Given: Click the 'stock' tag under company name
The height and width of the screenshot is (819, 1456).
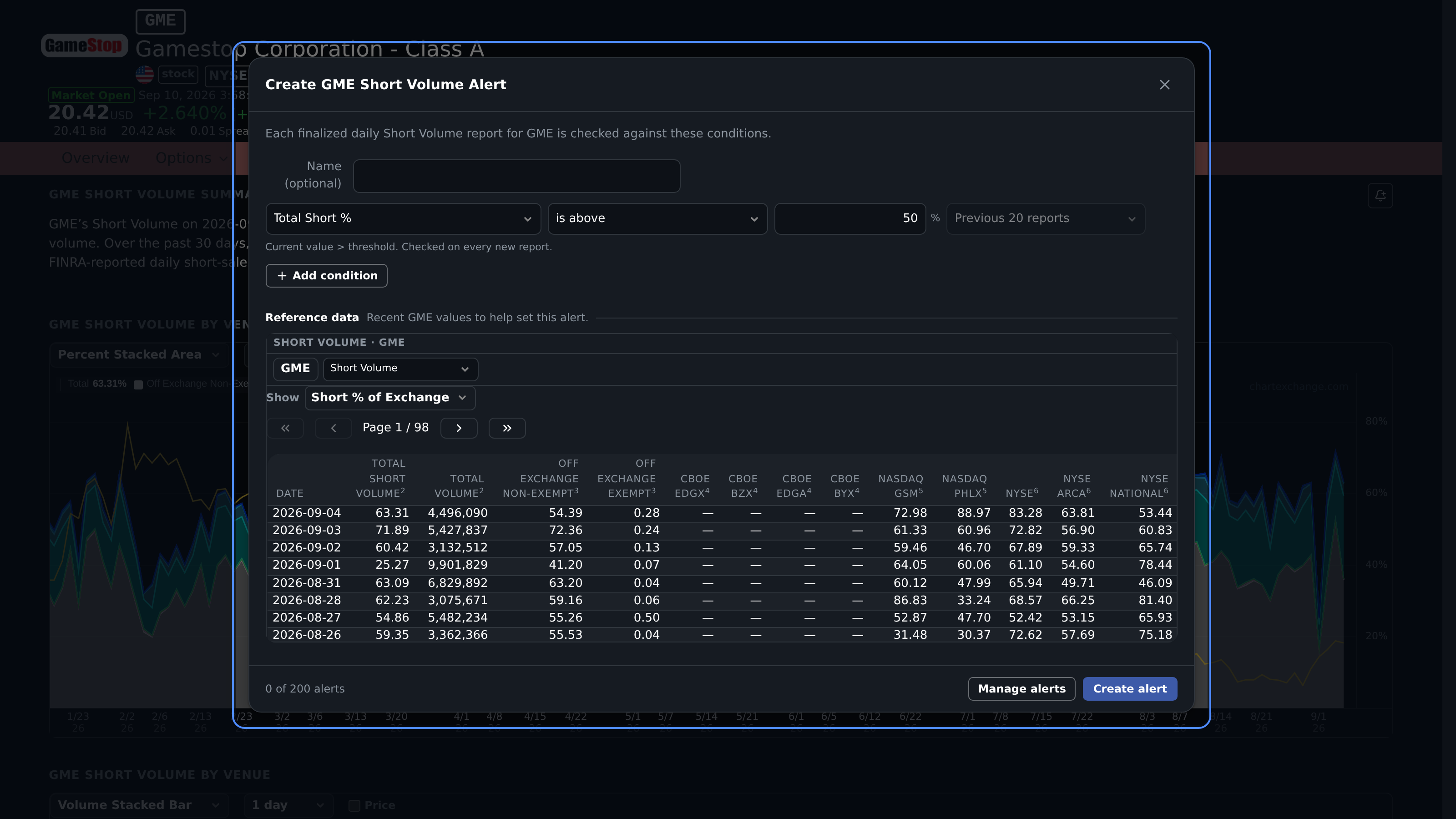Looking at the screenshot, I should (178, 74).
